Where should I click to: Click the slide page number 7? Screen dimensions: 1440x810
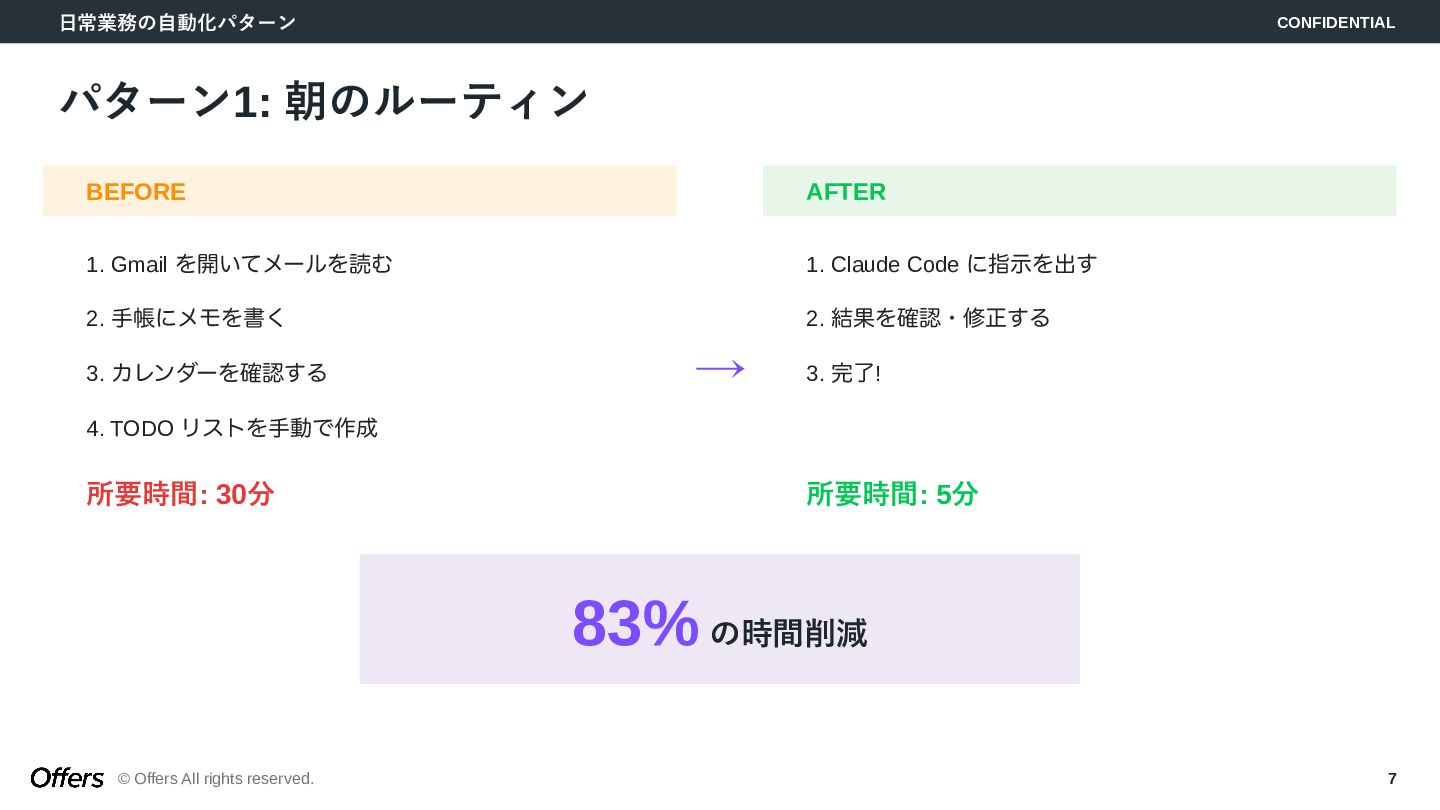click(x=1392, y=779)
